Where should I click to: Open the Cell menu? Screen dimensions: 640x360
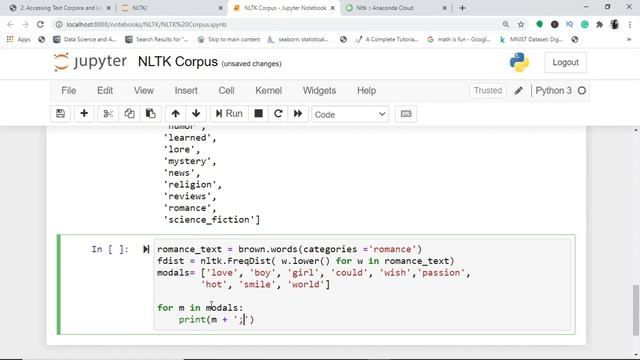point(226,91)
